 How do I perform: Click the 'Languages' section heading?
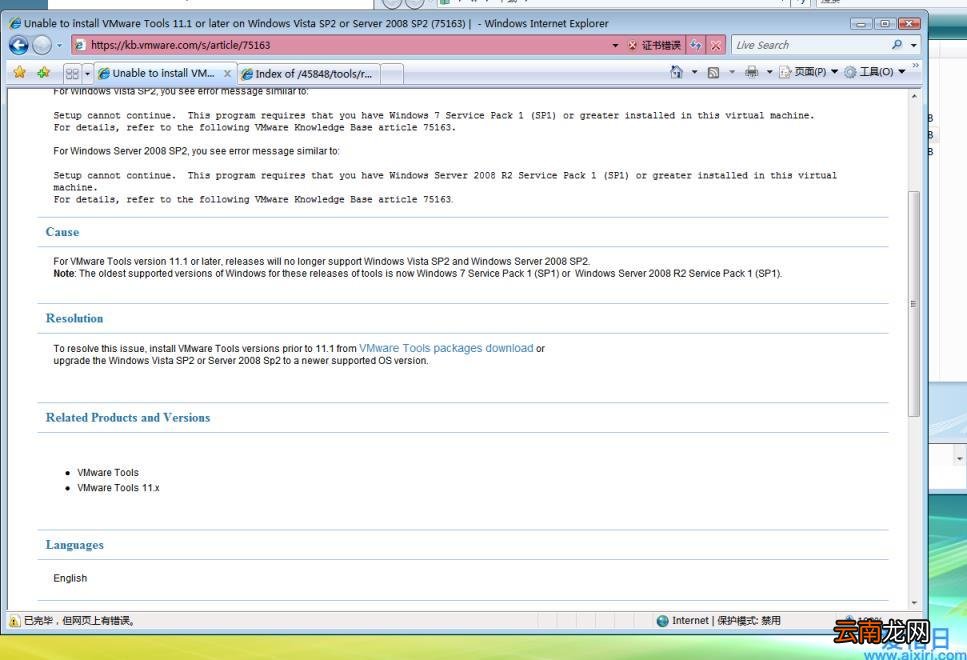(75, 545)
